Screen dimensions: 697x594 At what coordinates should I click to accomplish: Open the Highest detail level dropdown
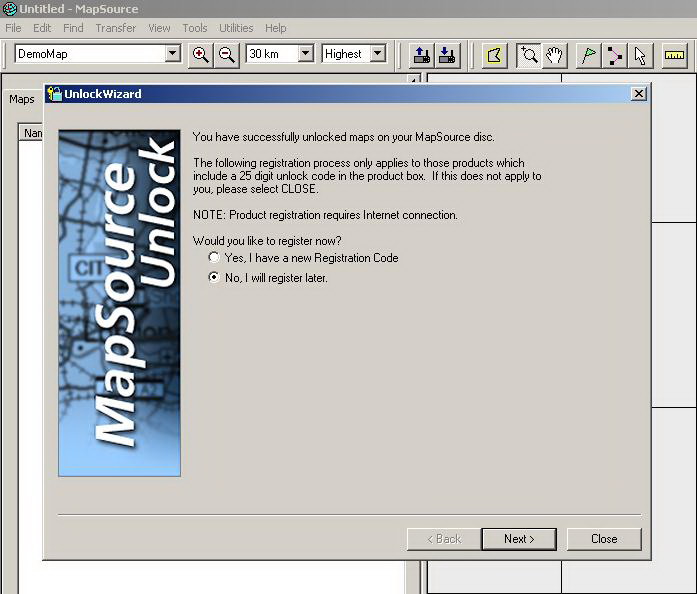[x=378, y=54]
